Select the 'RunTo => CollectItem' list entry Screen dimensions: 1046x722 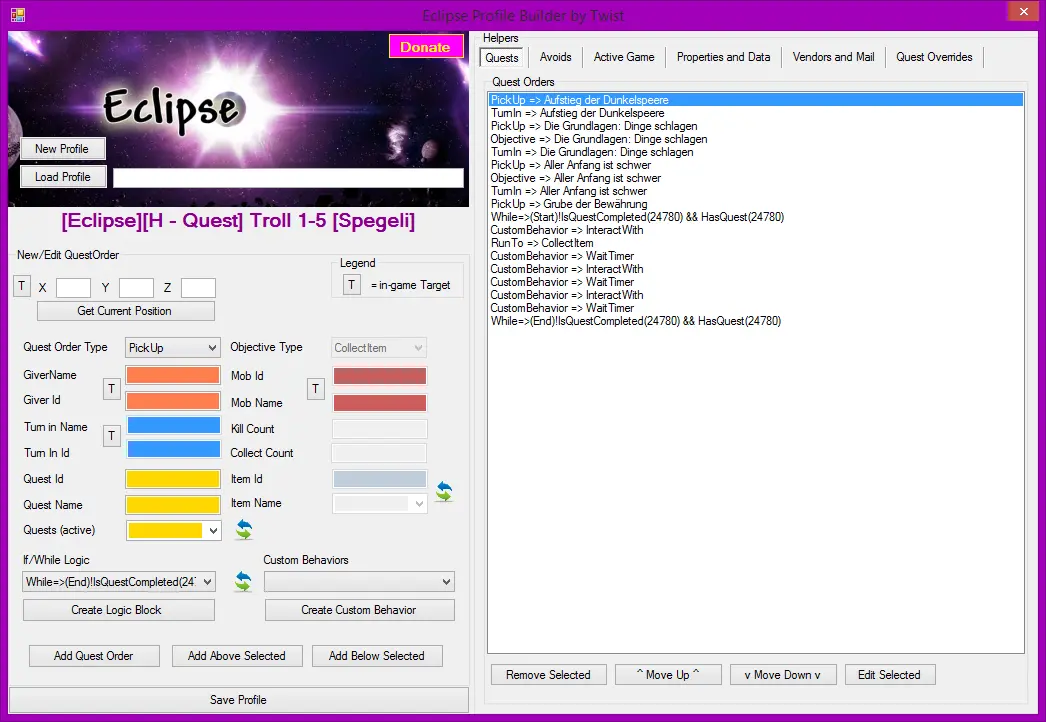(541, 243)
